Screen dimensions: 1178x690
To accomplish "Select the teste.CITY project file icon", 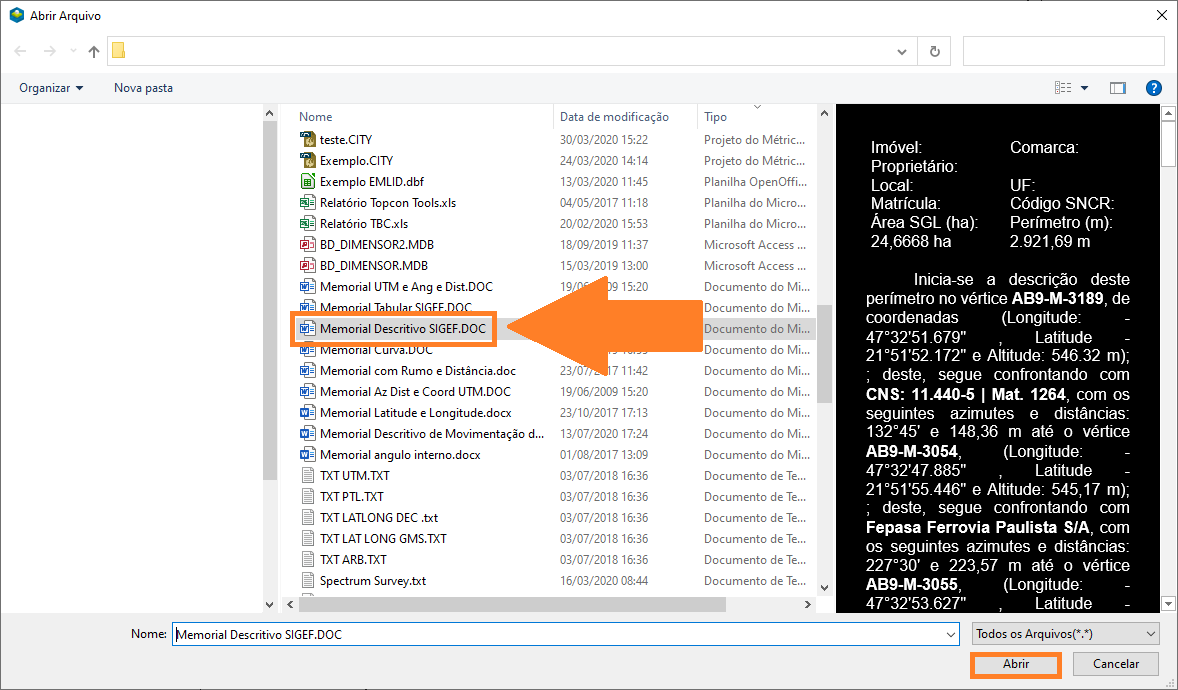I will (308, 140).
